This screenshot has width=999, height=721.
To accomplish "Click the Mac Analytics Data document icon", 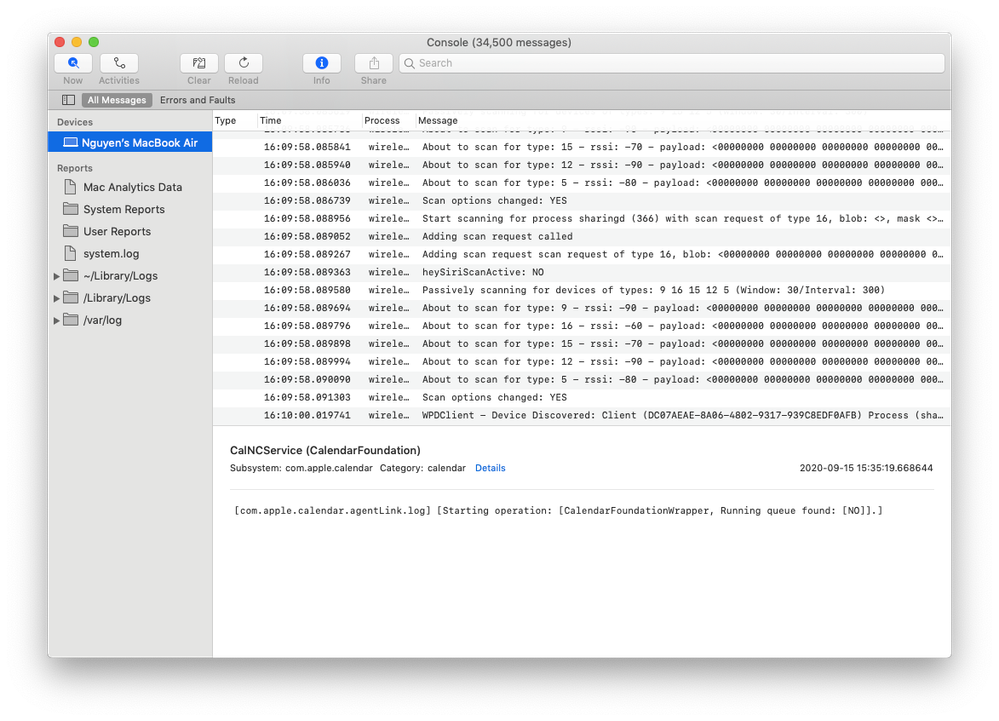I will (x=71, y=187).
